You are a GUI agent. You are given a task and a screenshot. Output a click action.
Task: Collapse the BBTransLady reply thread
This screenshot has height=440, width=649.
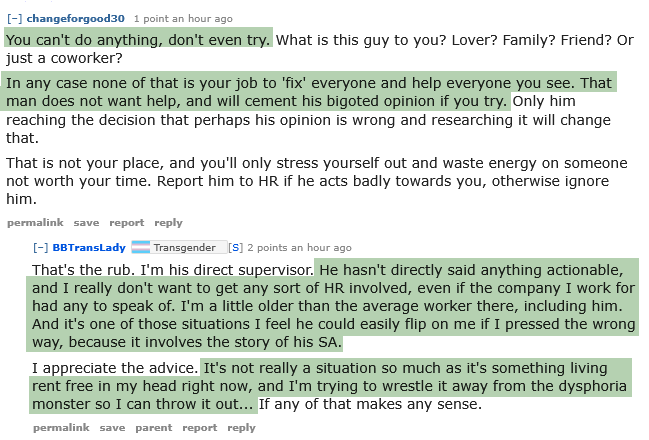tap(41, 247)
